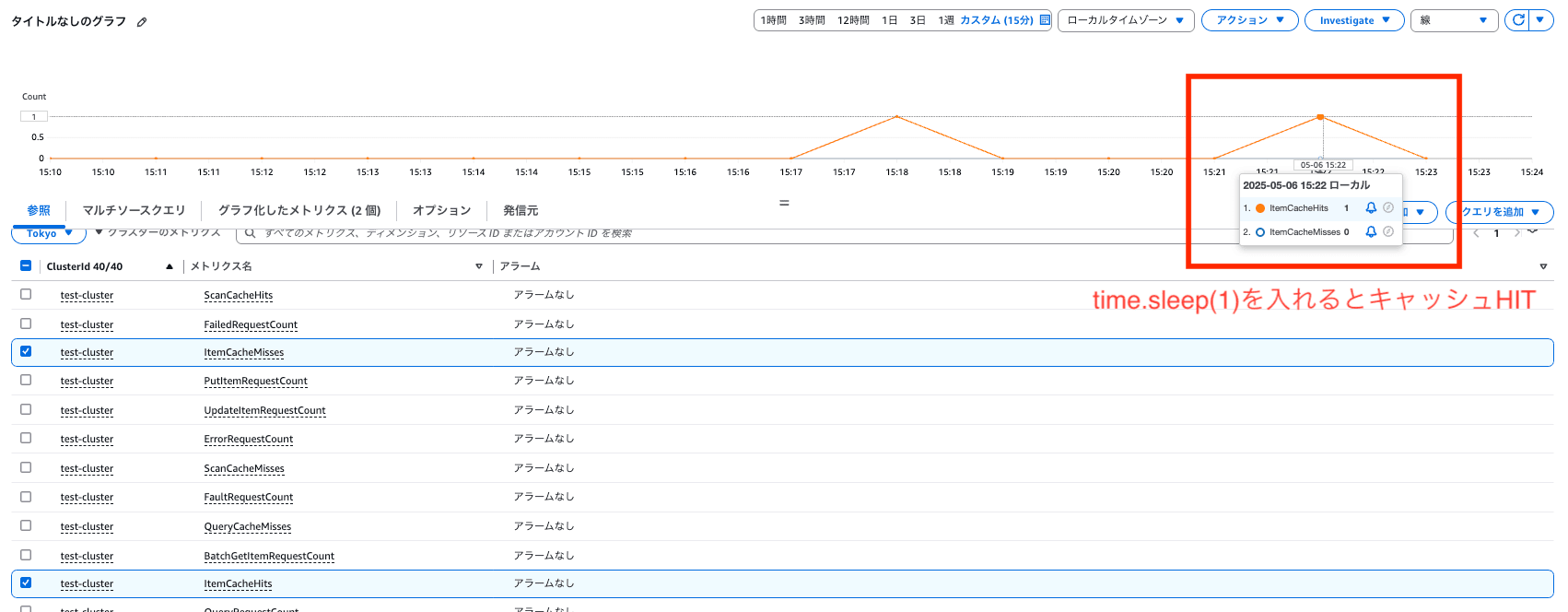Open compass icon for ItemCacheMisses in tooltip
The height and width of the screenshot is (612, 1568).
(1388, 232)
